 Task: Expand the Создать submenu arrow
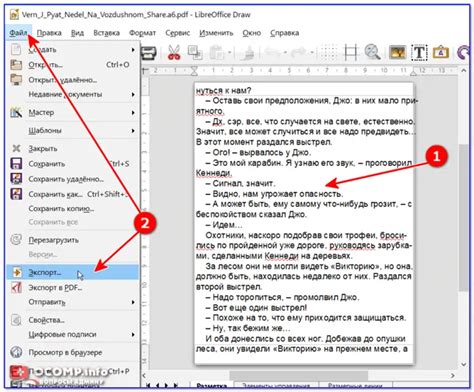point(133,50)
